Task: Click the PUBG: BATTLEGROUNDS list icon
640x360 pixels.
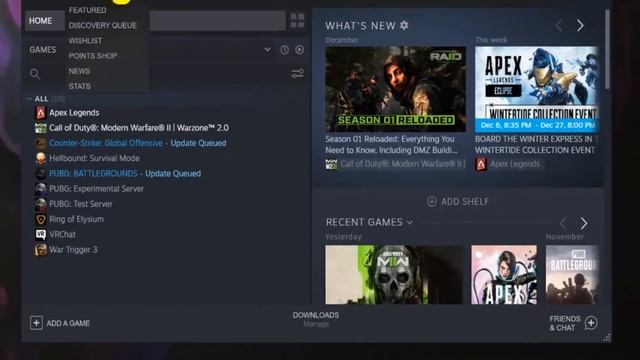Action: pyautogui.click(x=40, y=173)
